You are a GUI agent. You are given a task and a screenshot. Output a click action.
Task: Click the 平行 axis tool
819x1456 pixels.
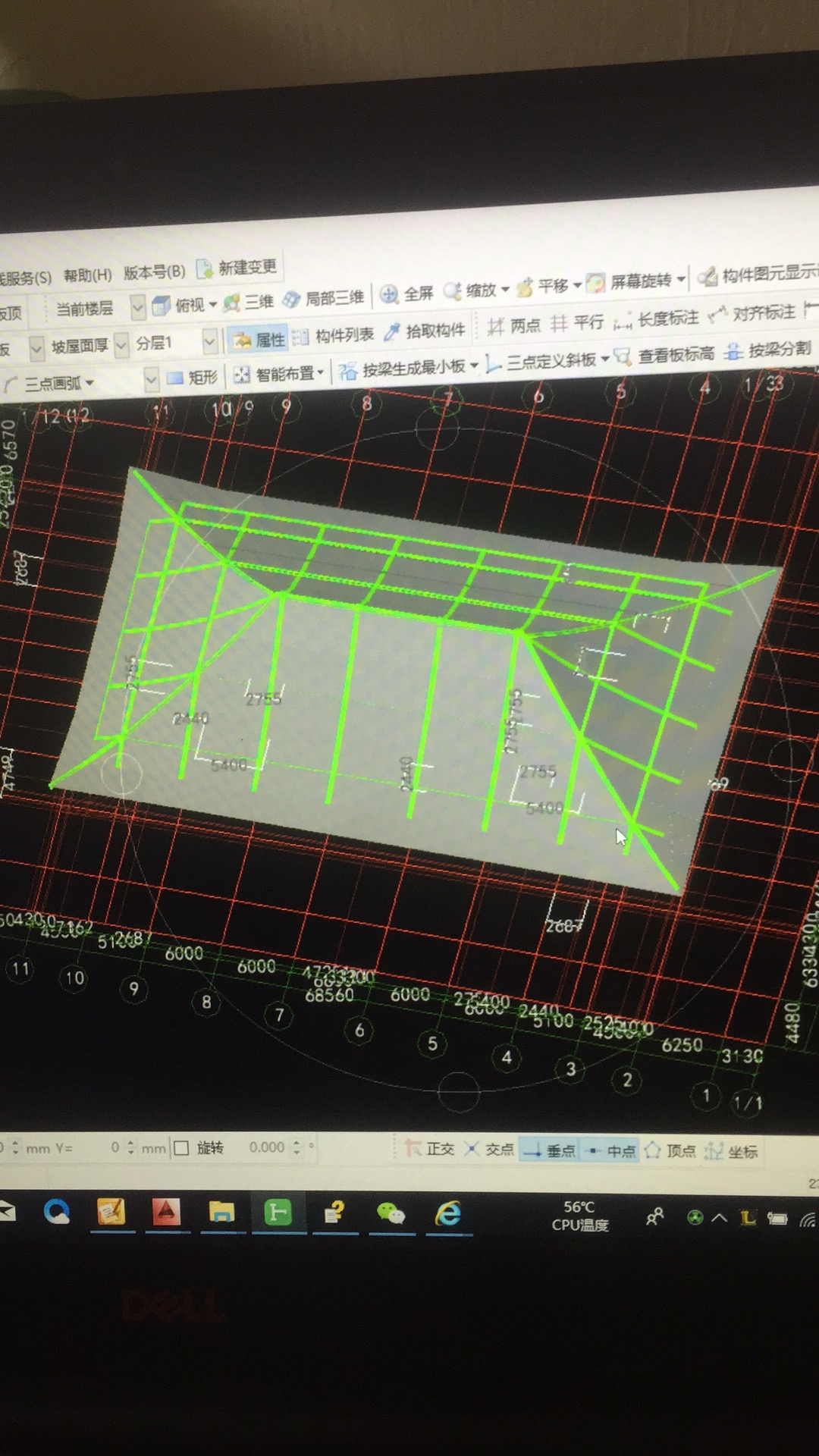point(577,323)
